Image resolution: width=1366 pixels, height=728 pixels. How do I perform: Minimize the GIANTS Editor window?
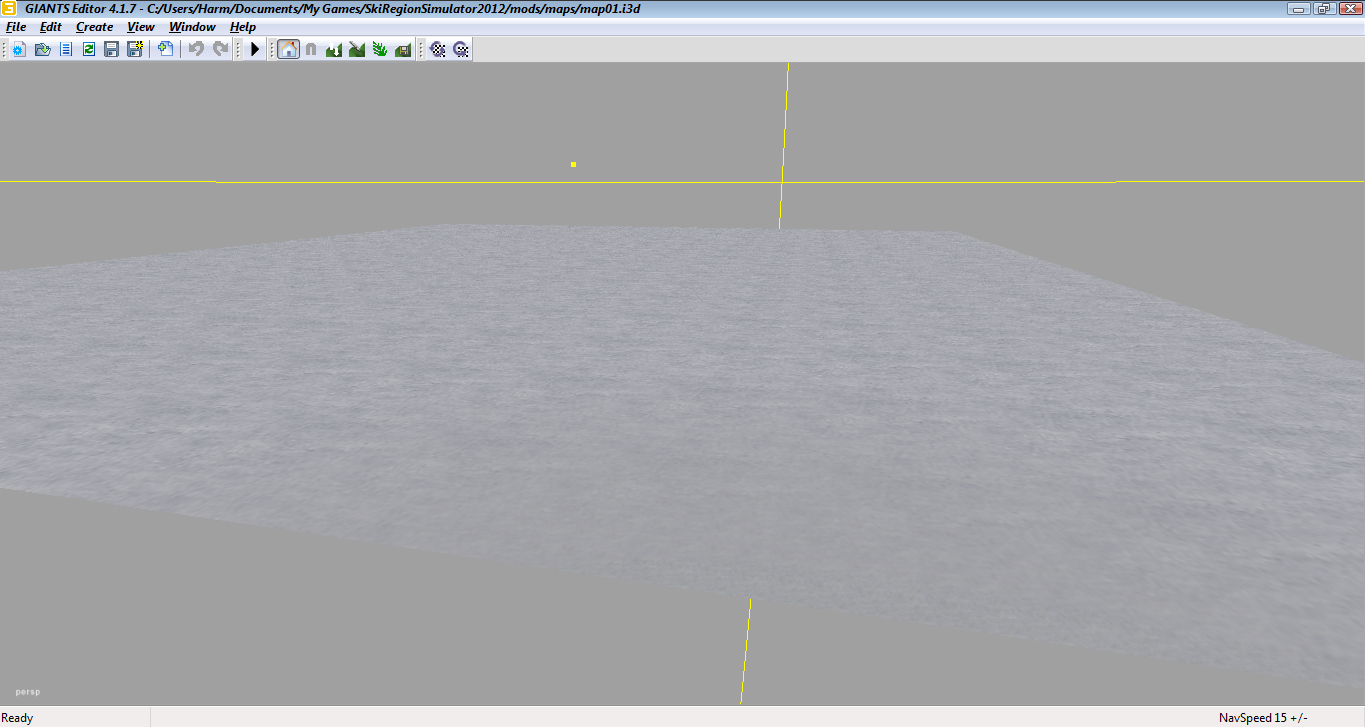click(x=1300, y=8)
